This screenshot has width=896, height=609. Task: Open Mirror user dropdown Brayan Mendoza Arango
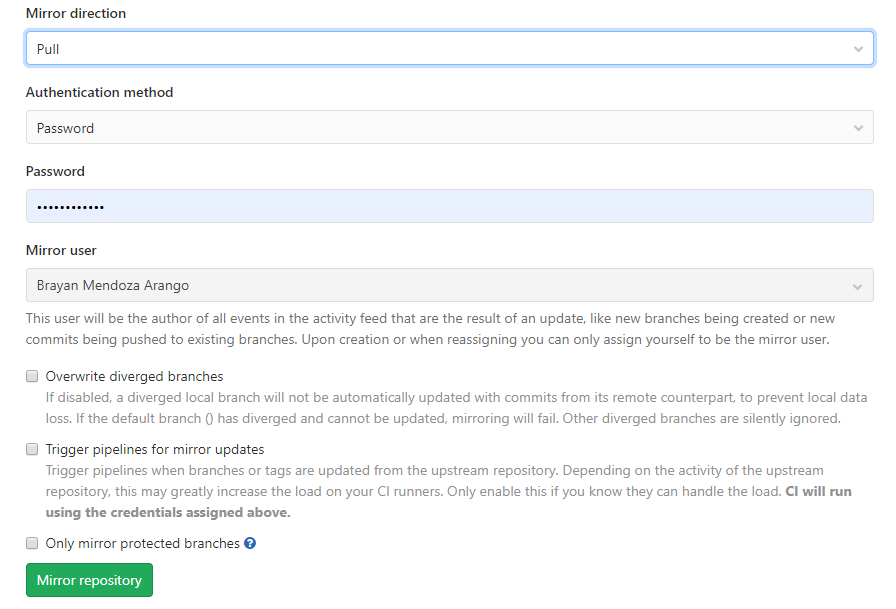(440, 286)
